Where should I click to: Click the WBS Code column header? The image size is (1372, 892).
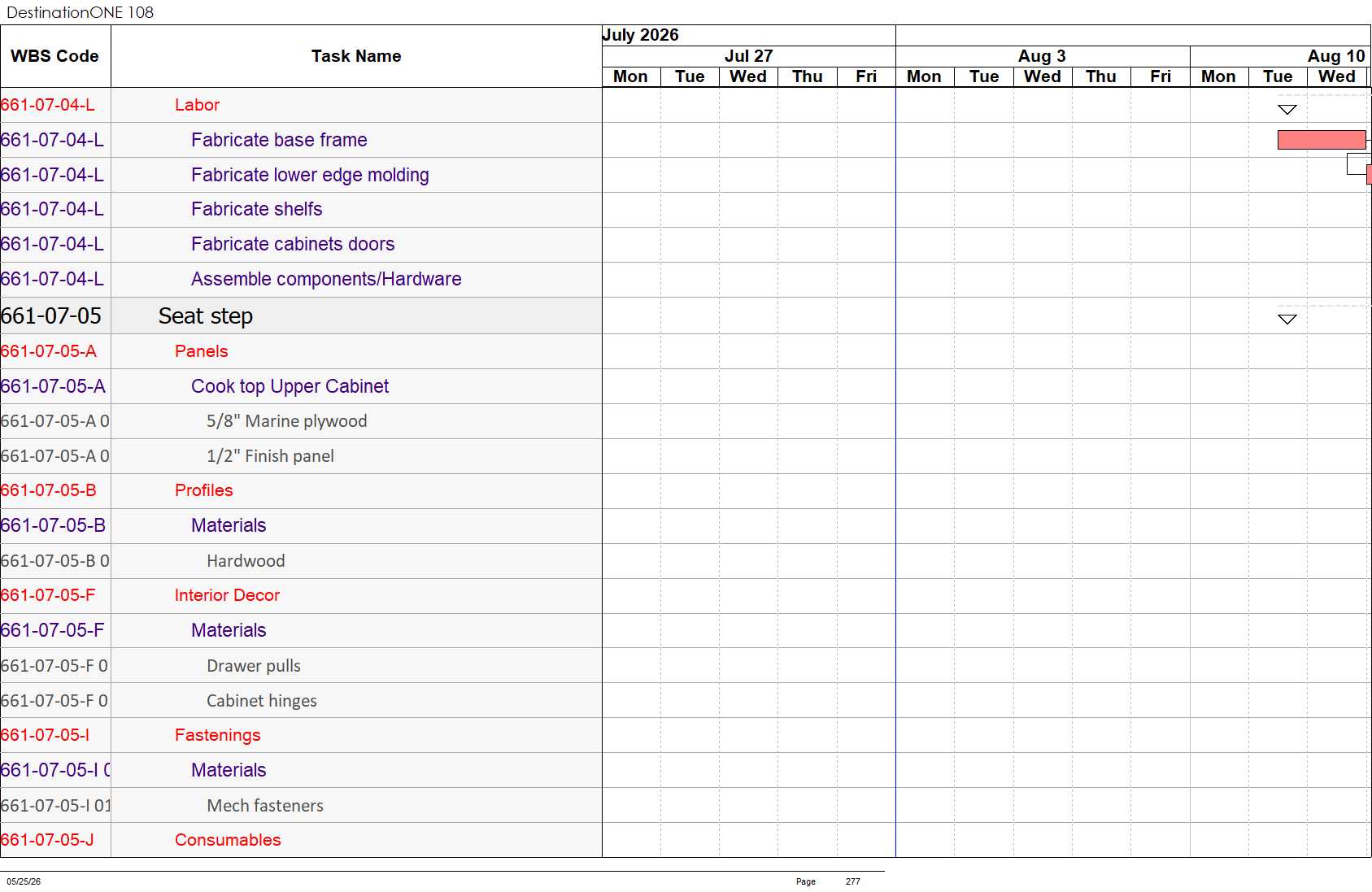(x=55, y=56)
